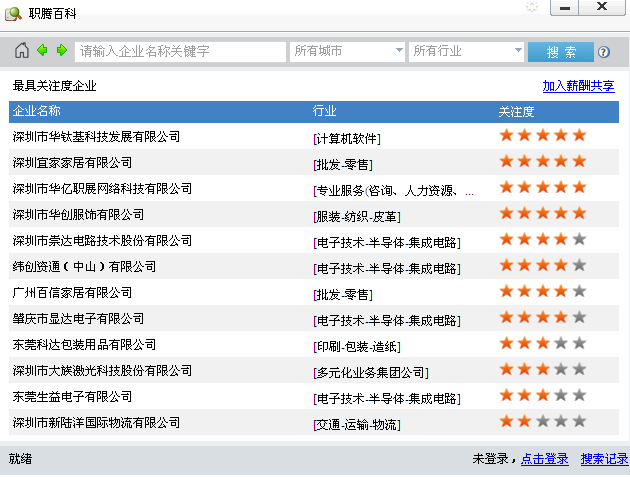
Task: Click the 搜索 button
Action: [x=561, y=52]
